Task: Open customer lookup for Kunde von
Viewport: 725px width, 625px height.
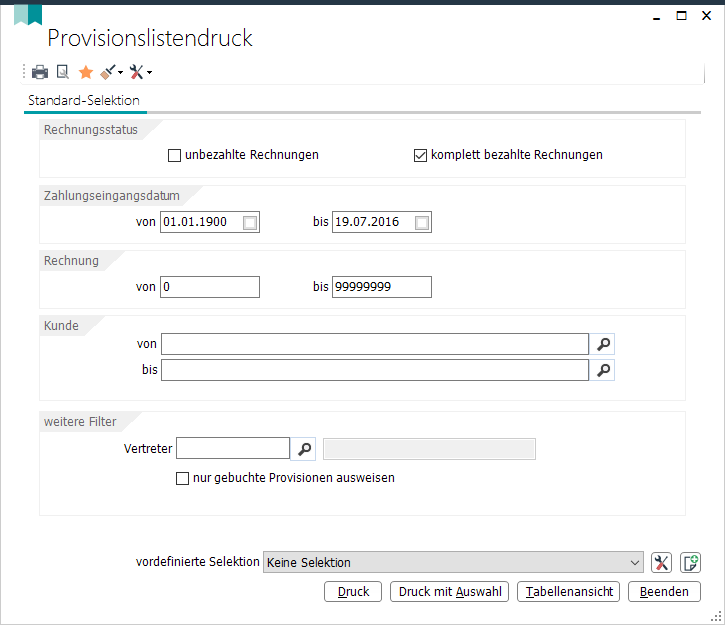Action: tap(603, 344)
